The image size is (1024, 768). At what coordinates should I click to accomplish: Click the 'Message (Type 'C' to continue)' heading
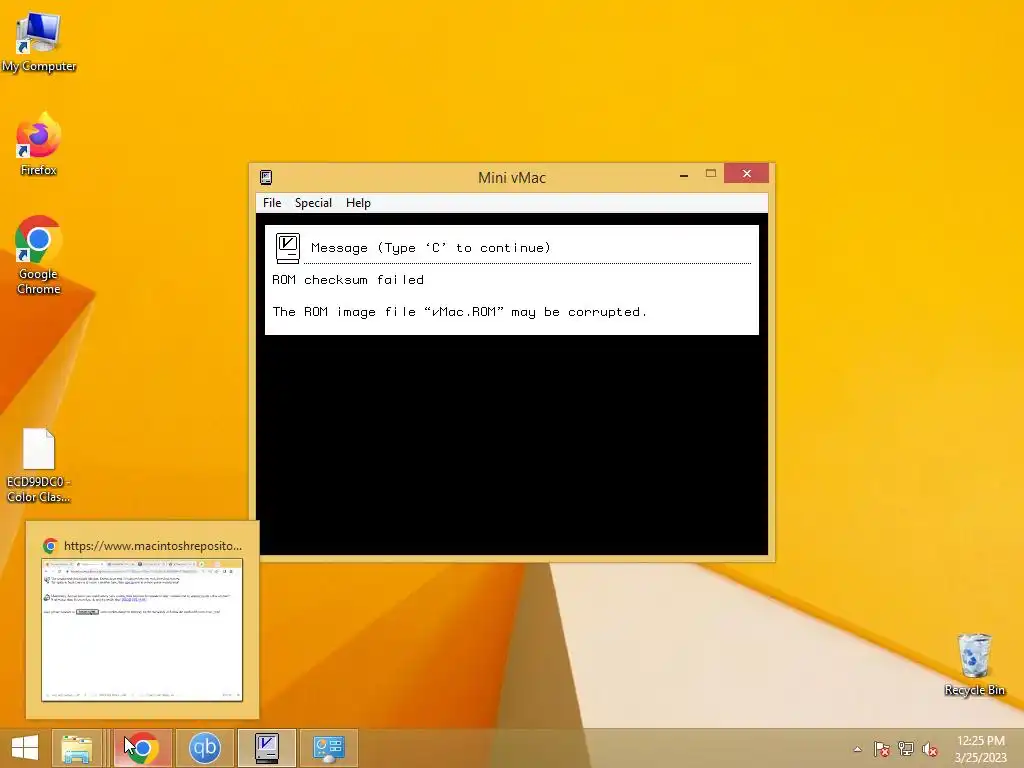431,248
